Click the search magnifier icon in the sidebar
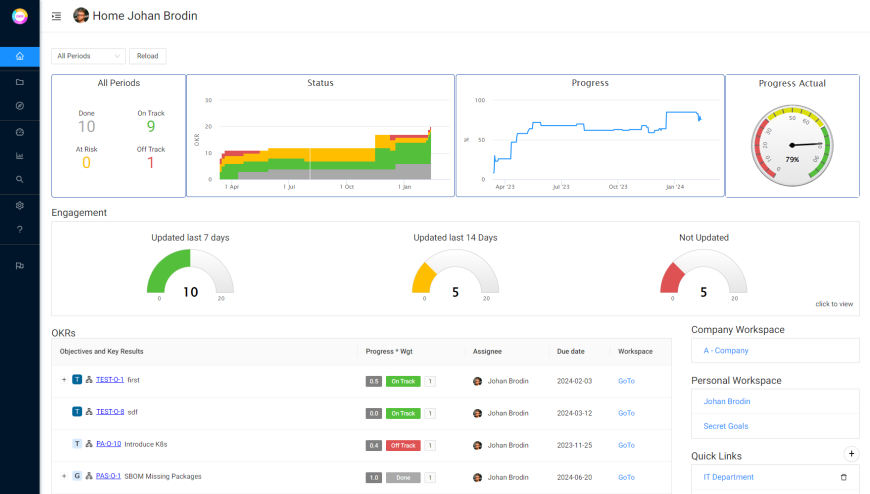Image resolution: width=870 pixels, height=494 pixels. point(20,180)
